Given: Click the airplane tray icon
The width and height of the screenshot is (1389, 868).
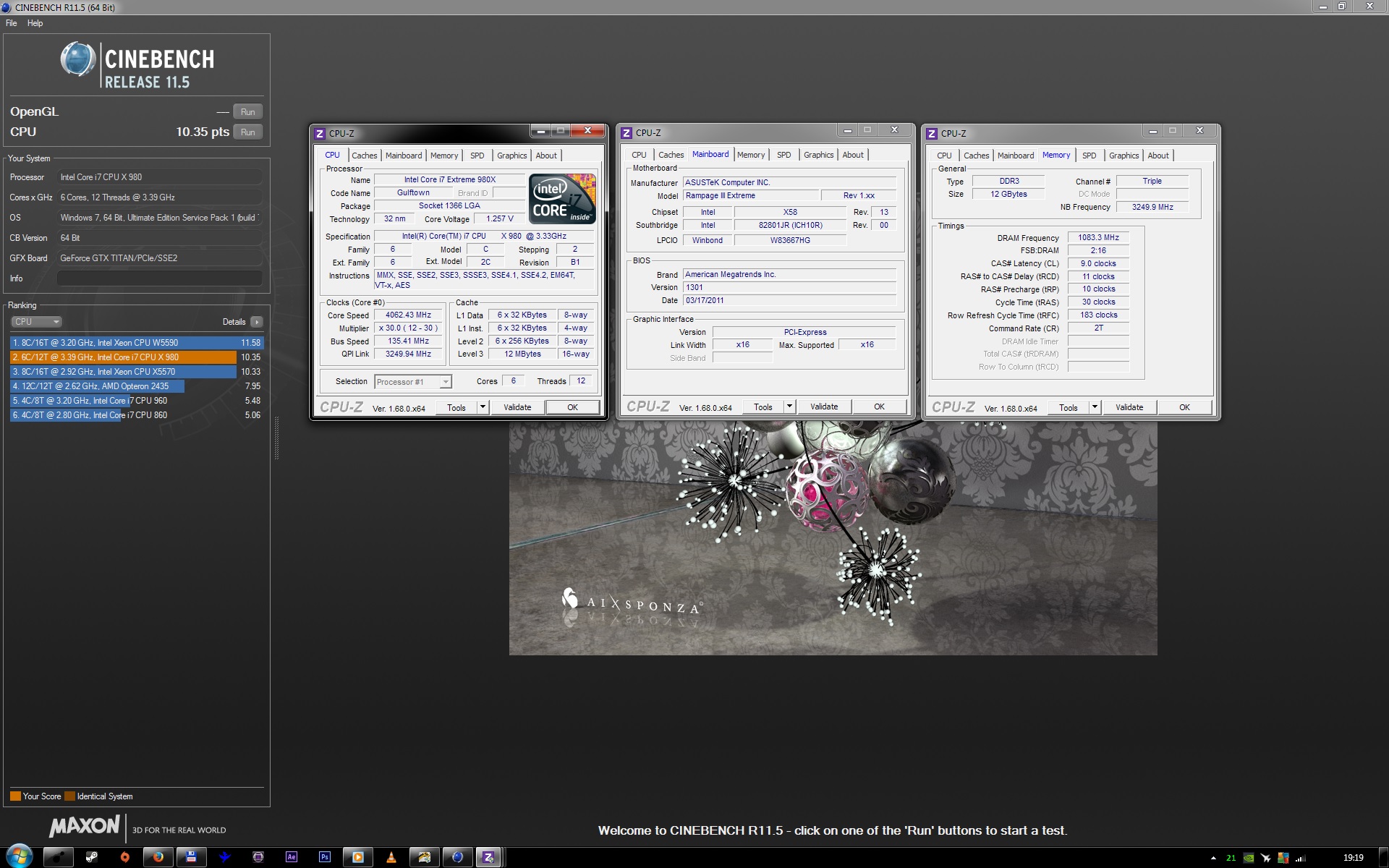Looking at the screenshot, I should 1266,858.
